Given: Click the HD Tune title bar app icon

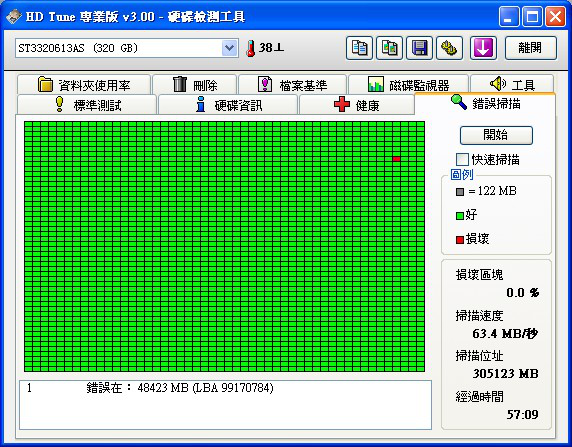Looking at the screenshot, I should (13, 16).
